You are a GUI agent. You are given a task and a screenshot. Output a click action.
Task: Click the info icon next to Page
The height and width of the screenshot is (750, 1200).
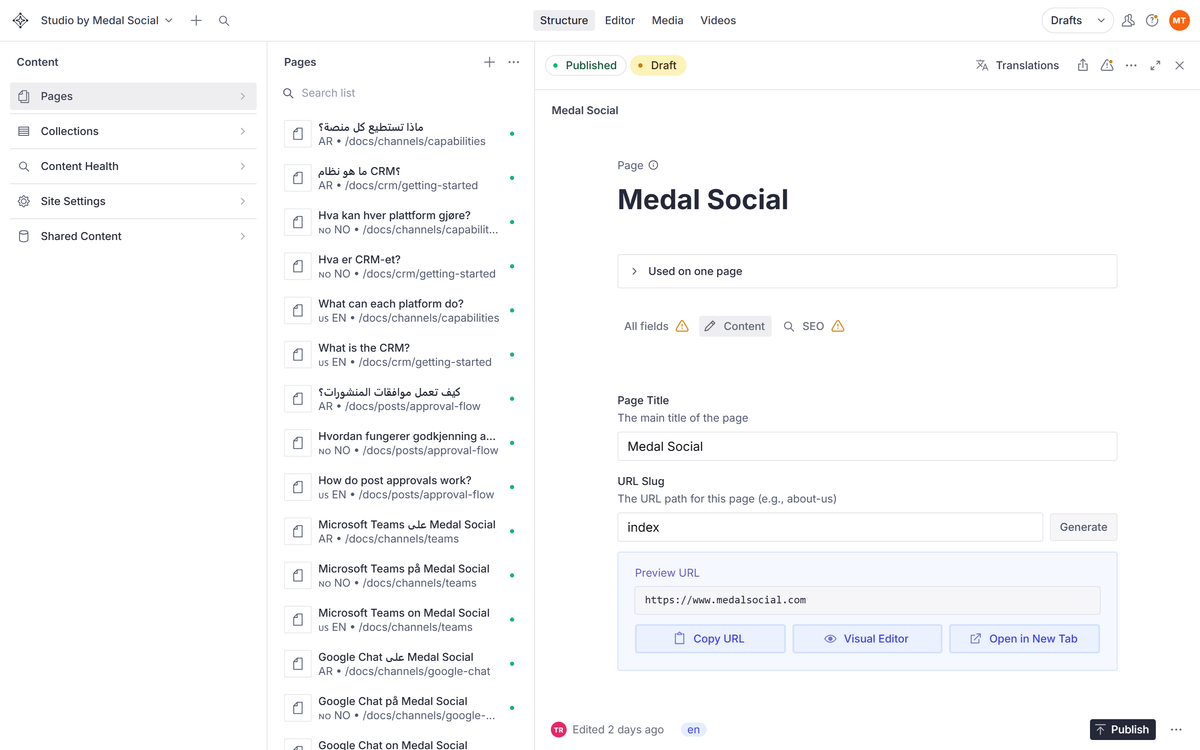click(x=653, y=165)
